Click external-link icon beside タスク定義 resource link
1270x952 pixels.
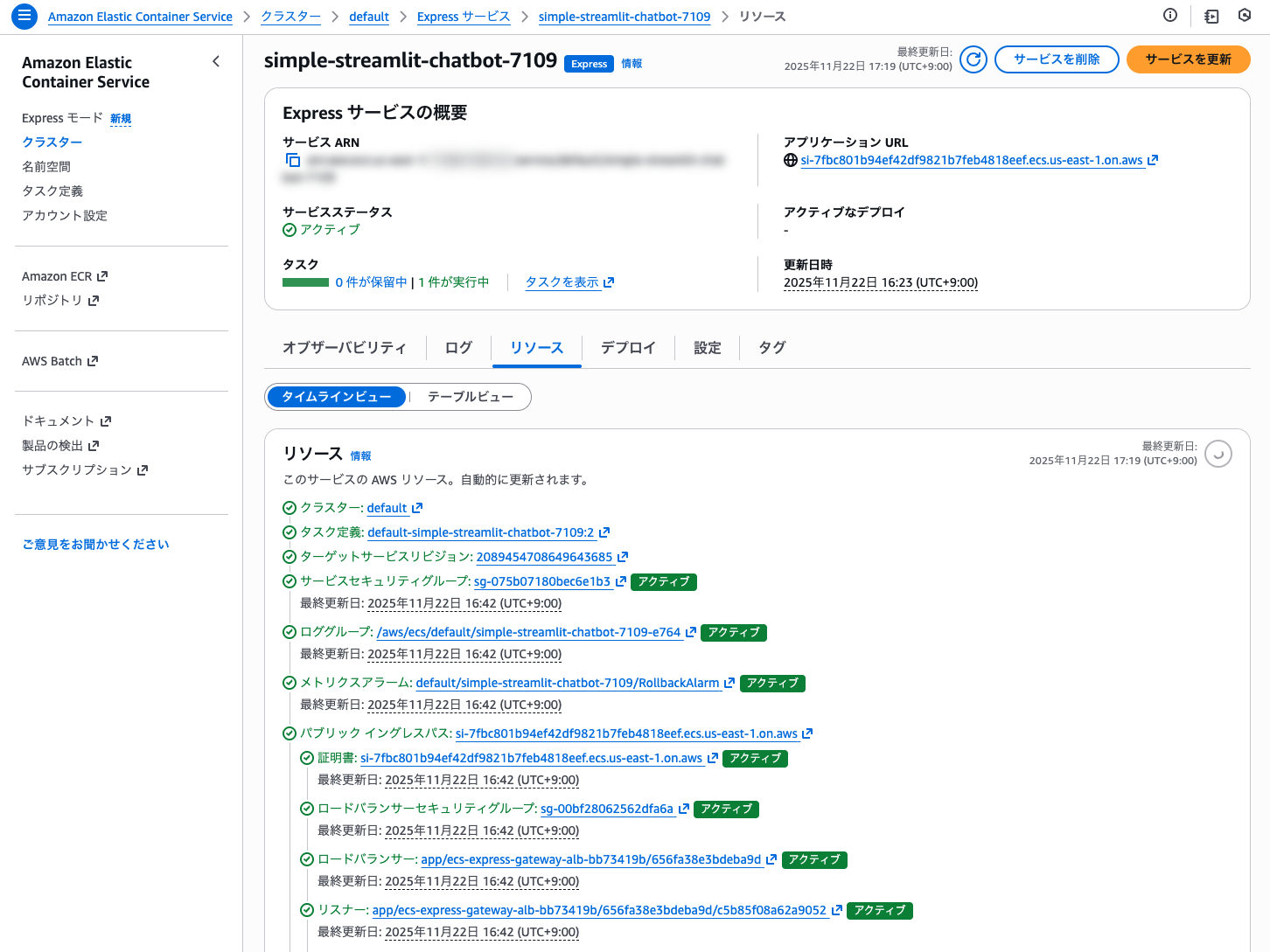[604, 532]
